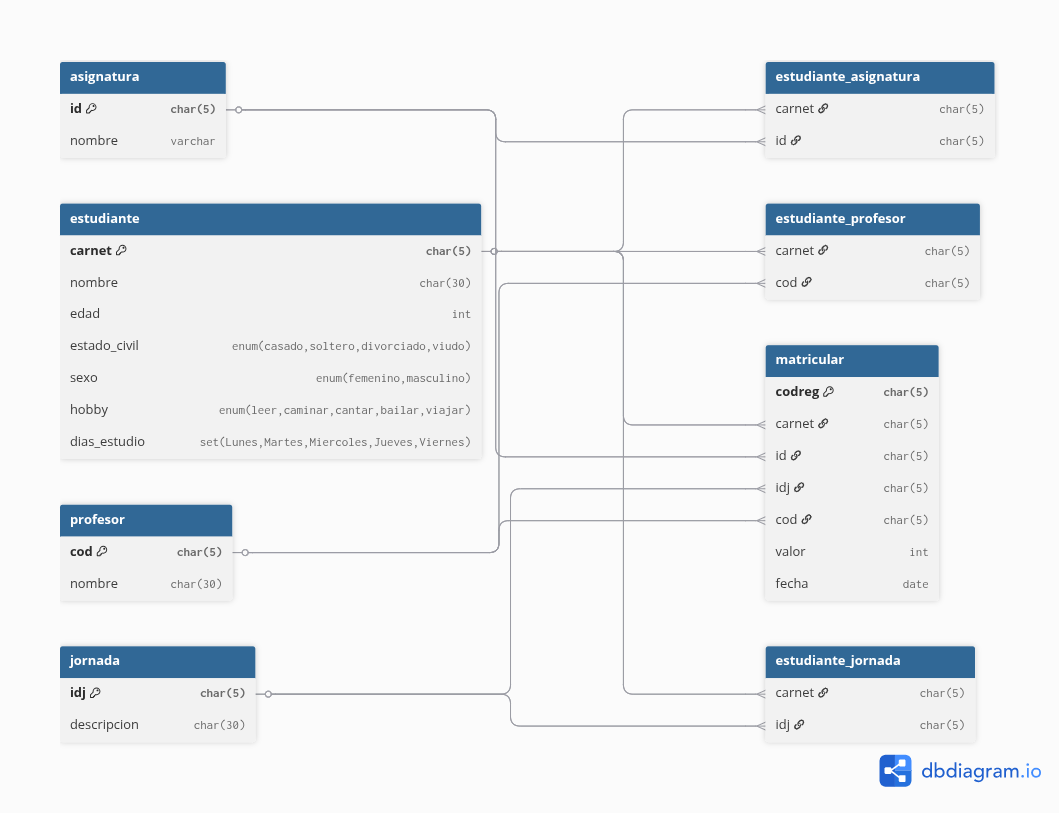Click the link icon beside estudiante_jornada idj
1059x813 pixels.
(x=799, y=725)
